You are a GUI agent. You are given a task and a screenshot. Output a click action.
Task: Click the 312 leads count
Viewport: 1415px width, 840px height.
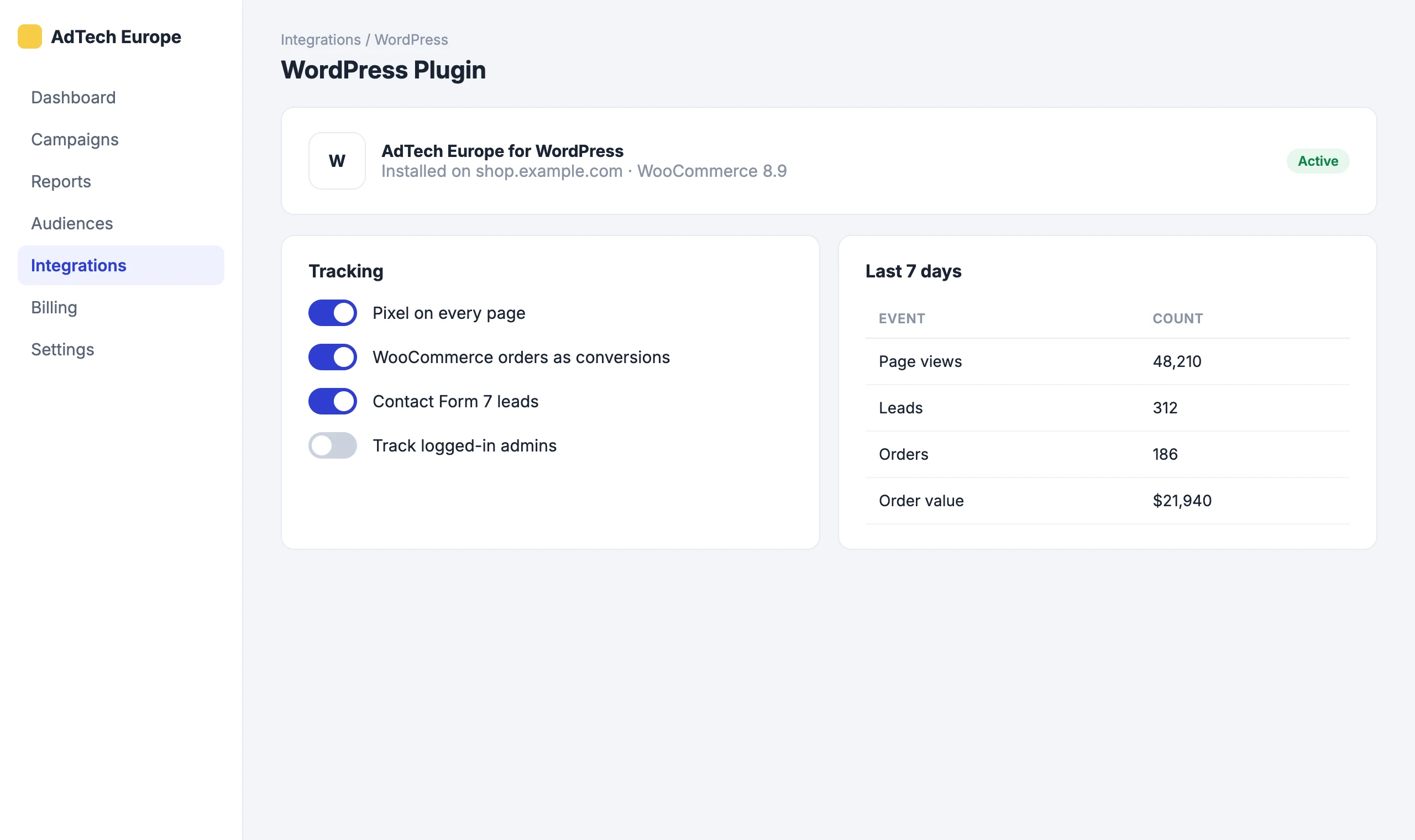click(1165, 407)
